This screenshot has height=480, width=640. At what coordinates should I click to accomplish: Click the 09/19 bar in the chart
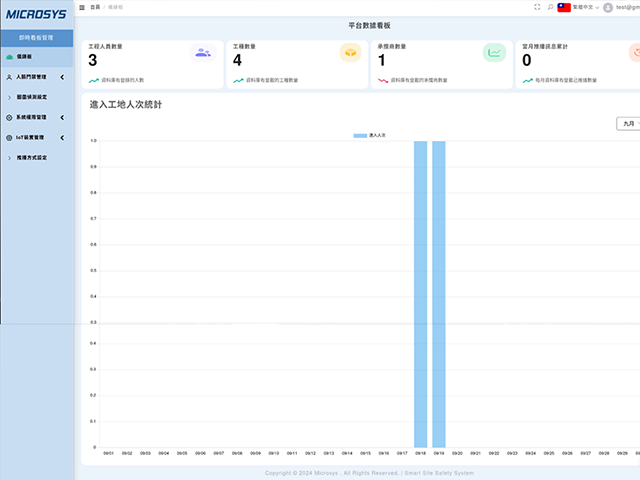[438, 294]
